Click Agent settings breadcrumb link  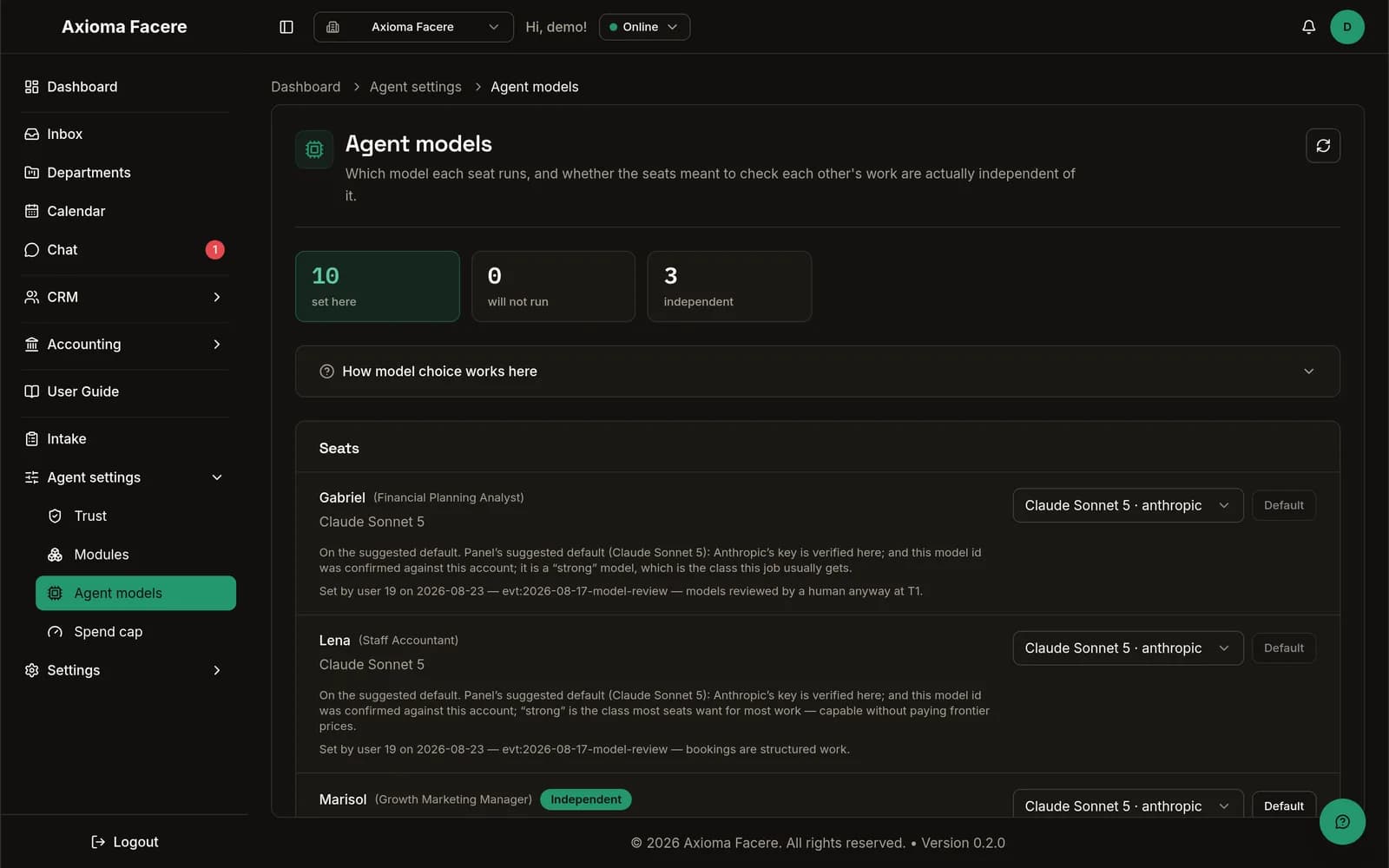[415, 87]
